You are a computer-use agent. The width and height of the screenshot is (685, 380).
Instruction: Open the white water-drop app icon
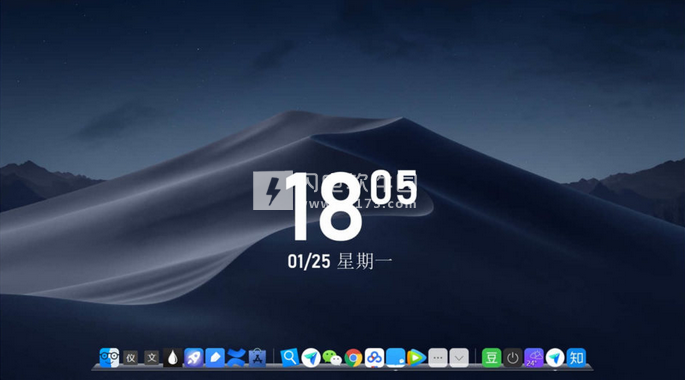(173, 358)
